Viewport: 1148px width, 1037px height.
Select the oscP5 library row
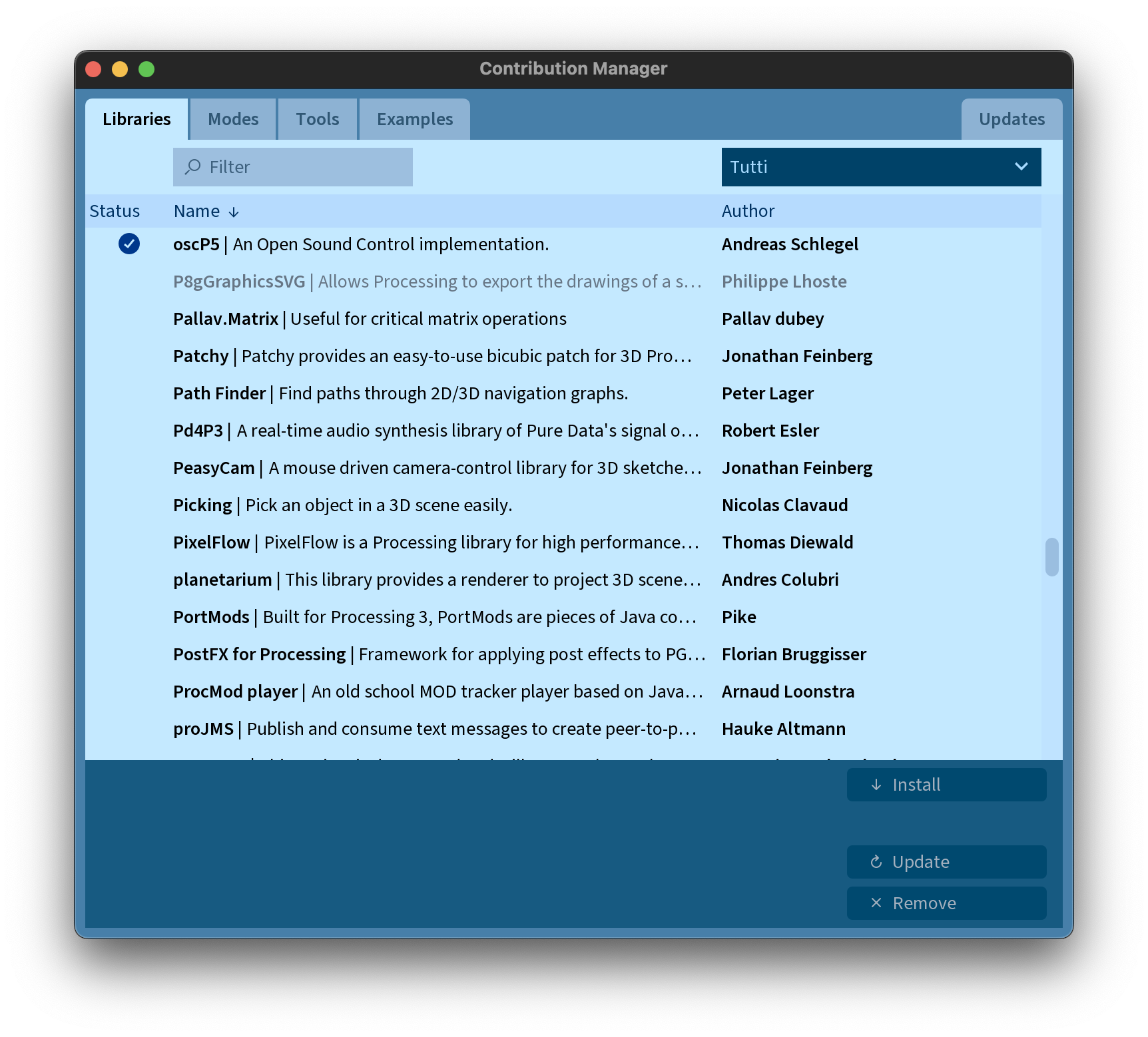point(563,244)
